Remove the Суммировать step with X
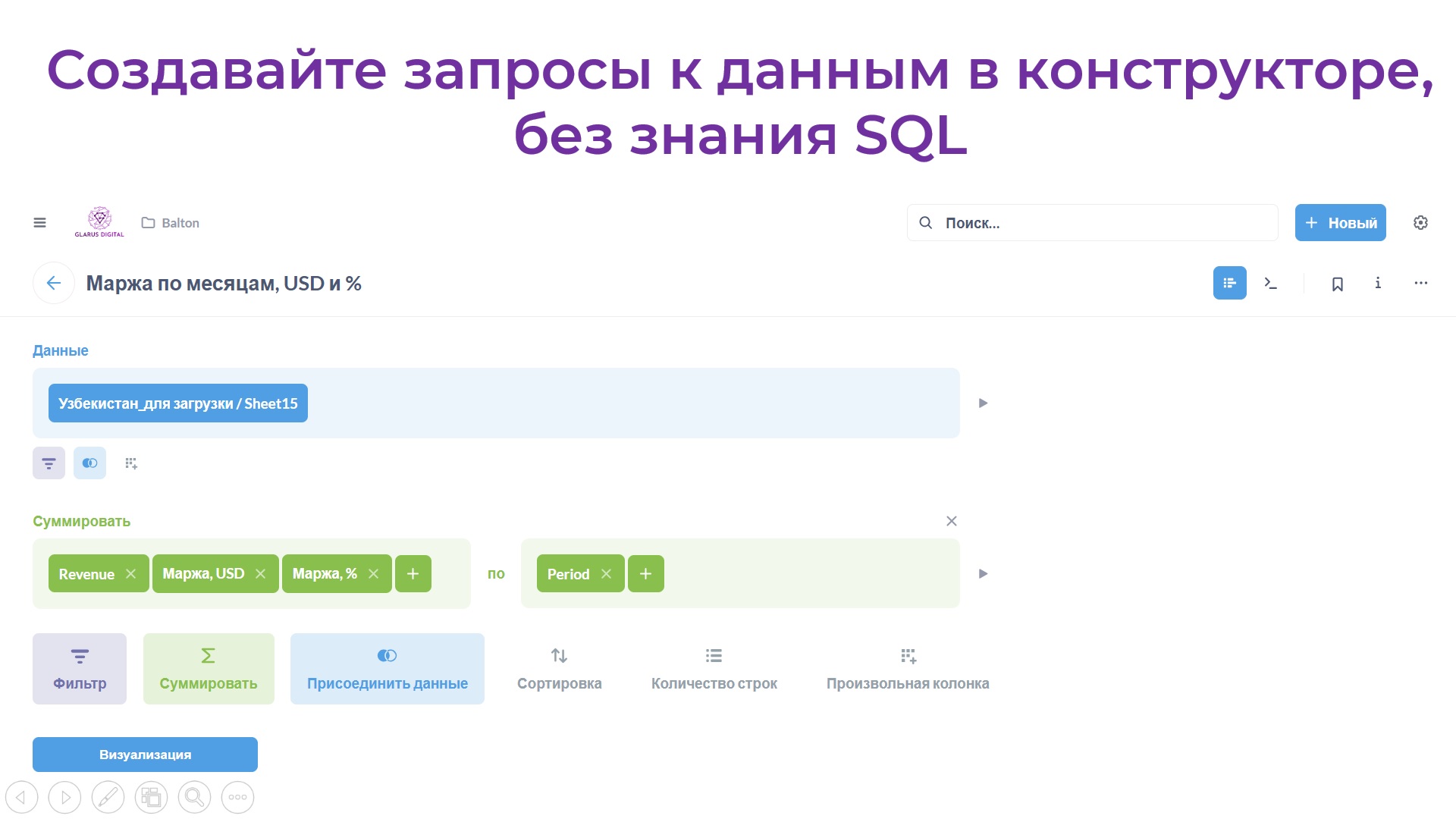 tap(951, 521)
